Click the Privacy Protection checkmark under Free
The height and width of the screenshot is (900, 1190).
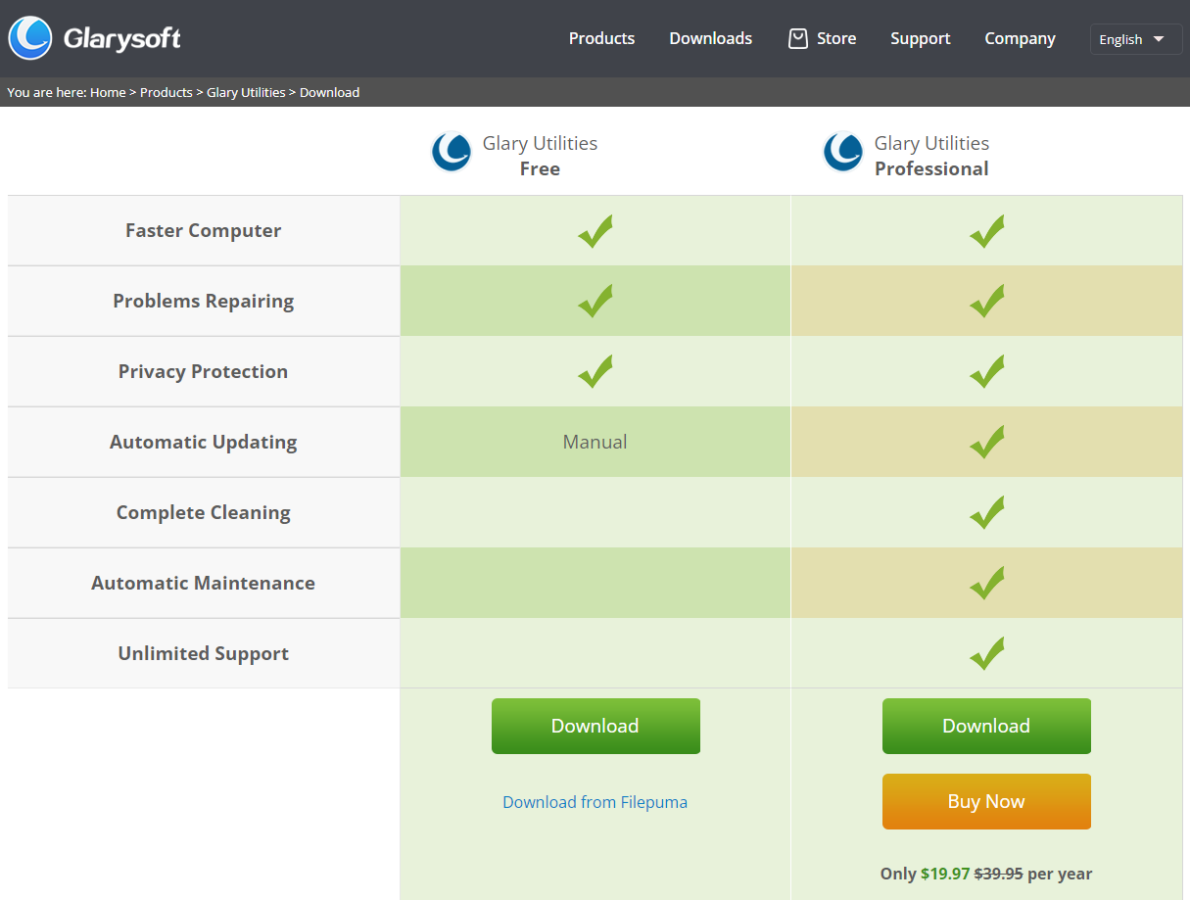(x=595, y=372)
